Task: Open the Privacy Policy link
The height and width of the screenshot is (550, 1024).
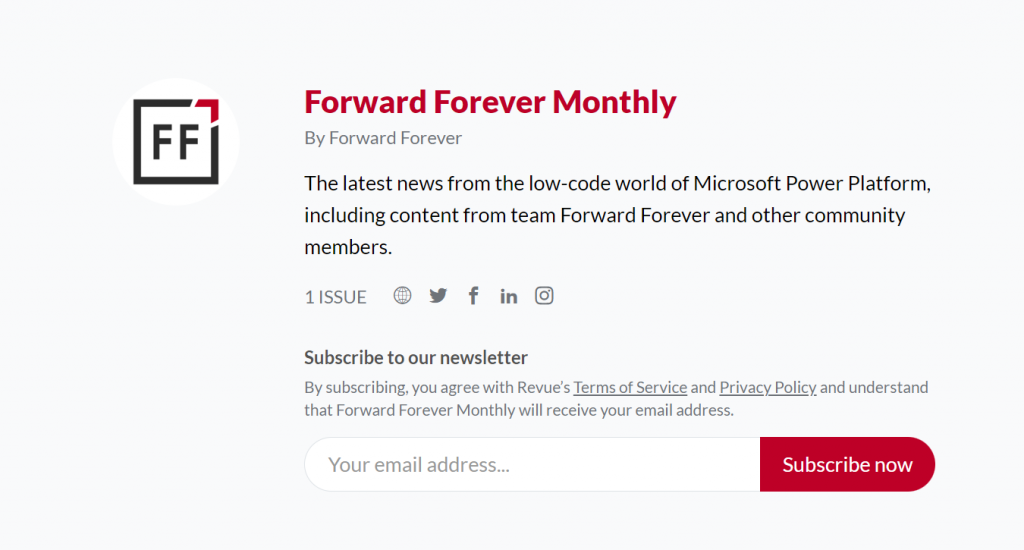Action: 768,387
